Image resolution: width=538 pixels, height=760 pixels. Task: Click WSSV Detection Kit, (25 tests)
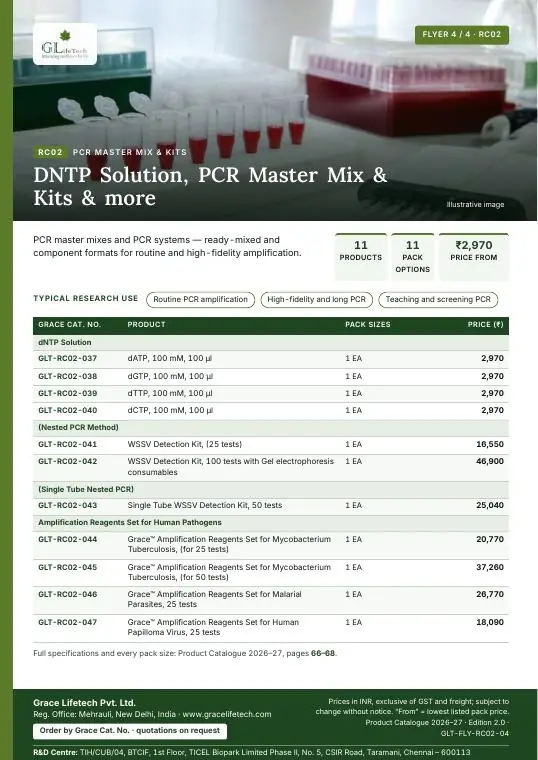point(185,444)
